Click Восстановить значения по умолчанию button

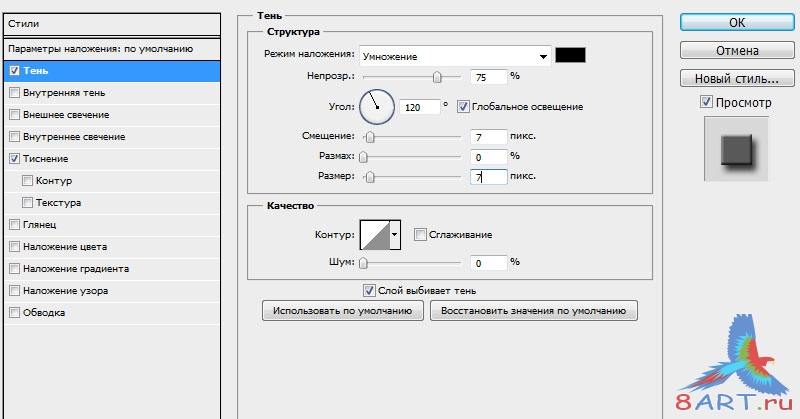pyautogui.click(x=534, y=310)
